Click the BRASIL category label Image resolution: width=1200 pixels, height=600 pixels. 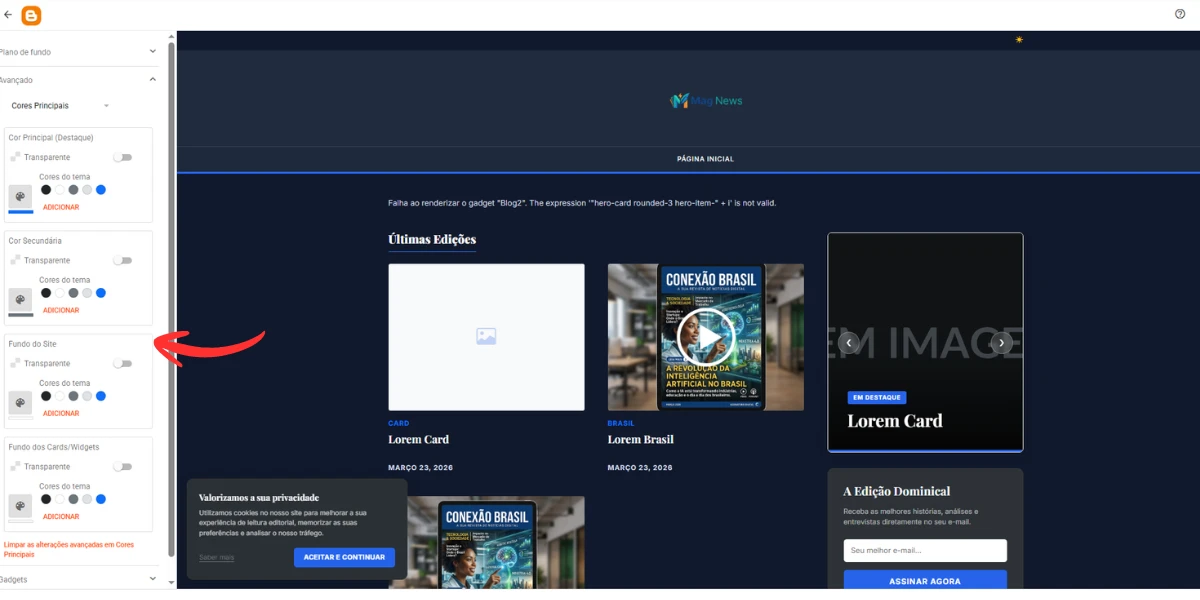coord(619,423)
